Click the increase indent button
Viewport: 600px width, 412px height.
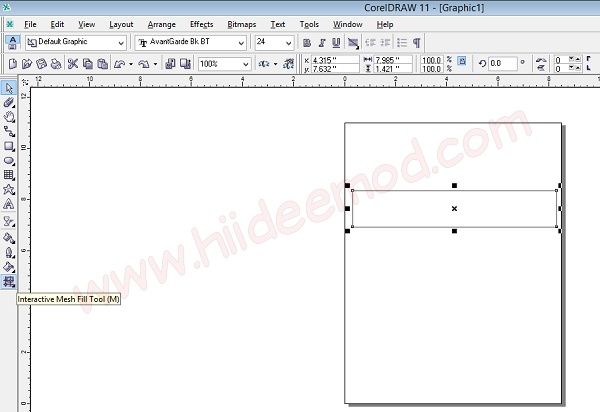click(385, 42)
